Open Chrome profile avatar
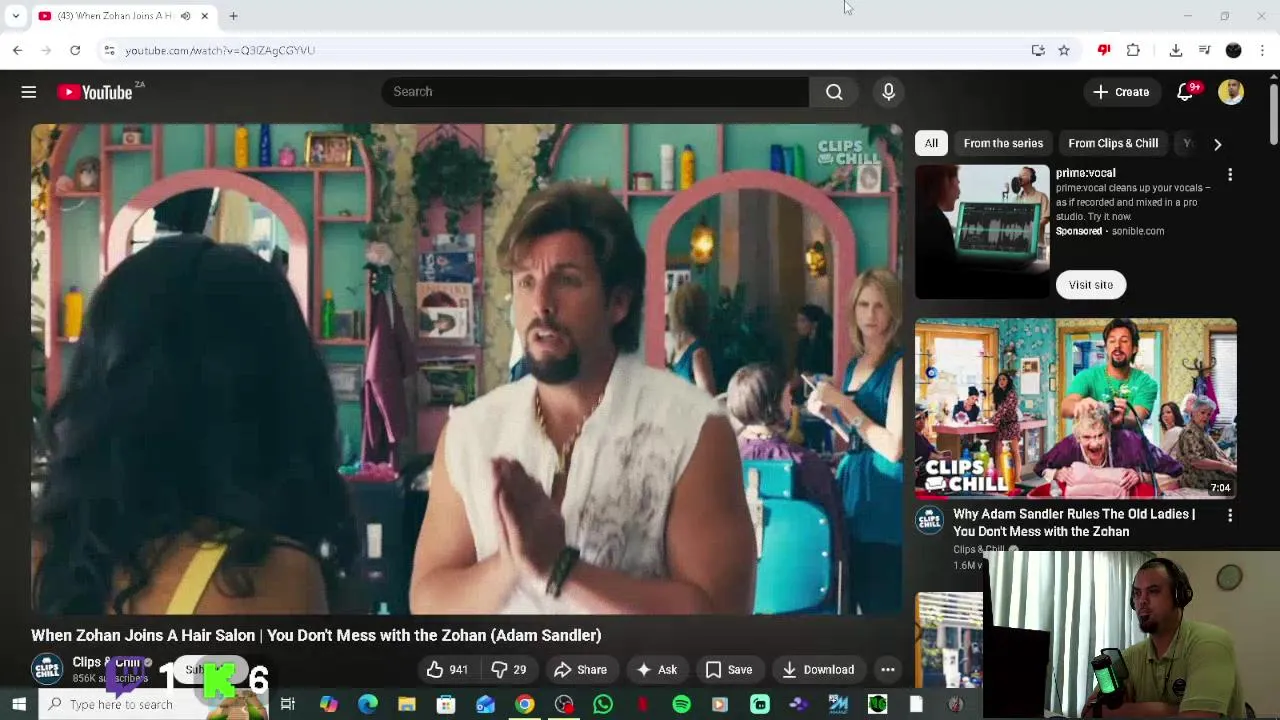The height and width of the screenshot is (720, 1280). (x=1234, y=50)
